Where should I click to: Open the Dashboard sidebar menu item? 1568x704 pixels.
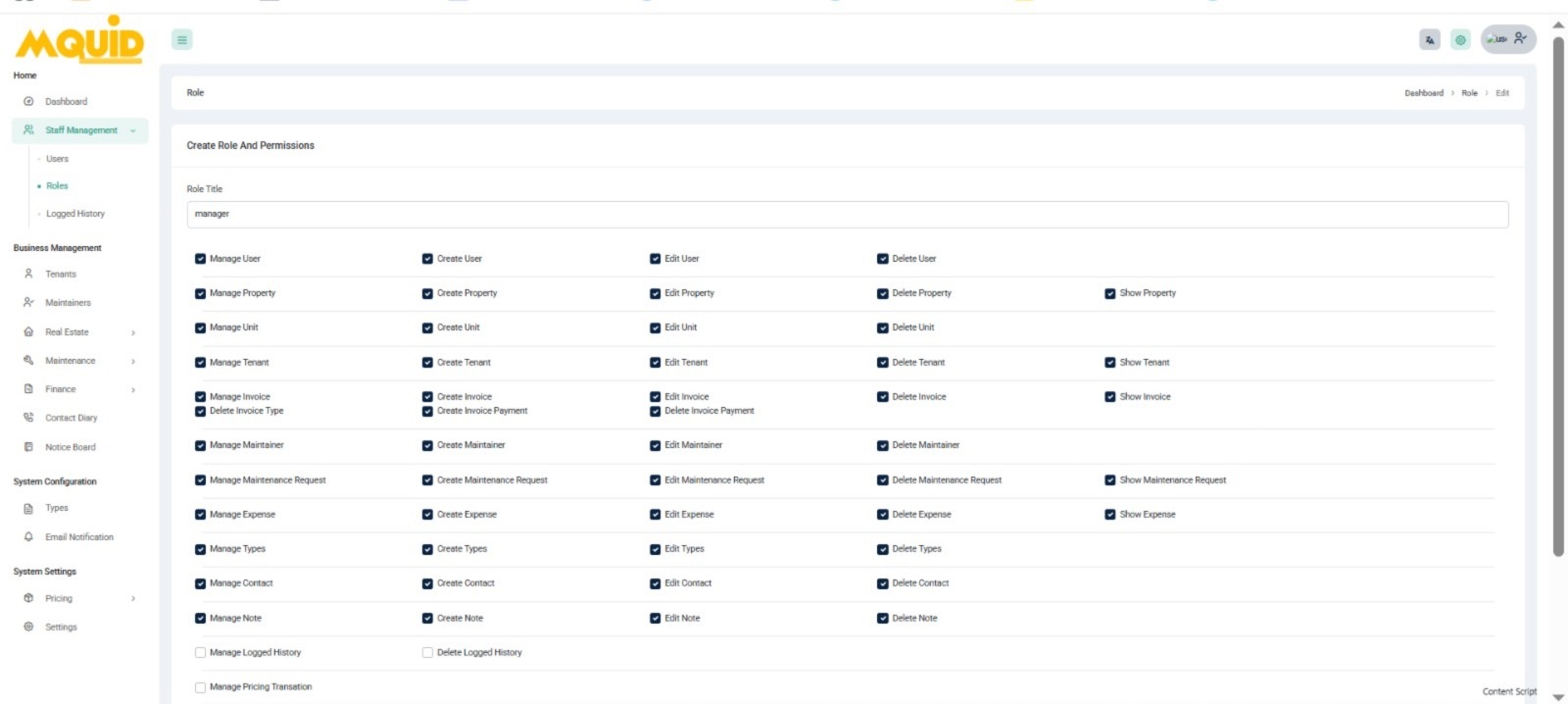66,101
